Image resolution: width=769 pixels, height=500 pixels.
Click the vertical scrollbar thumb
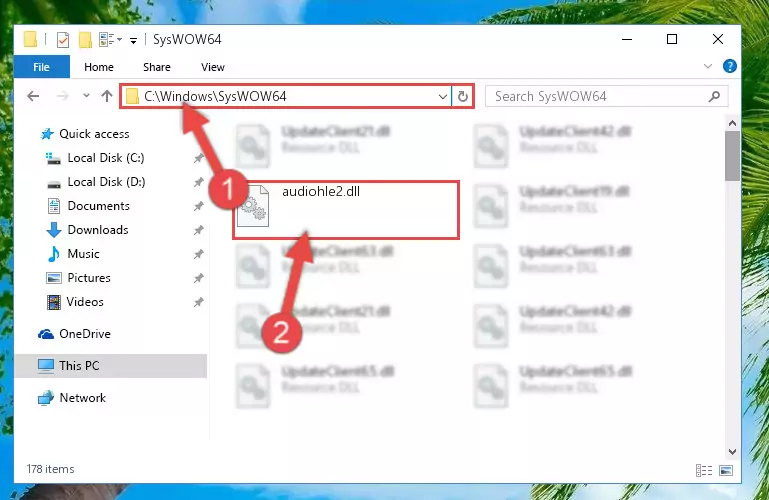point(732,156)
